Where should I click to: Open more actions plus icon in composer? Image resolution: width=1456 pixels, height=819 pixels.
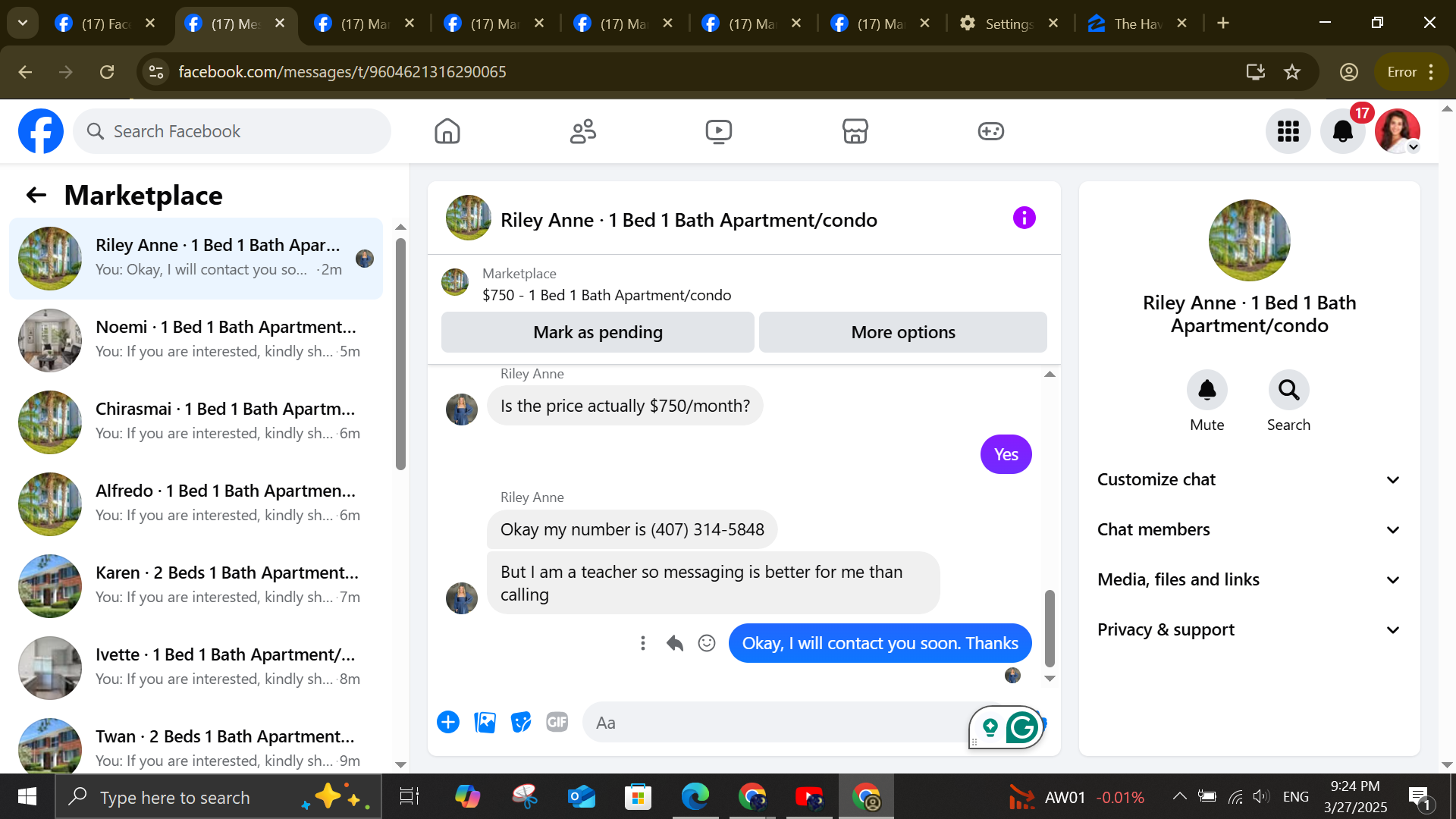pos(448,722)
